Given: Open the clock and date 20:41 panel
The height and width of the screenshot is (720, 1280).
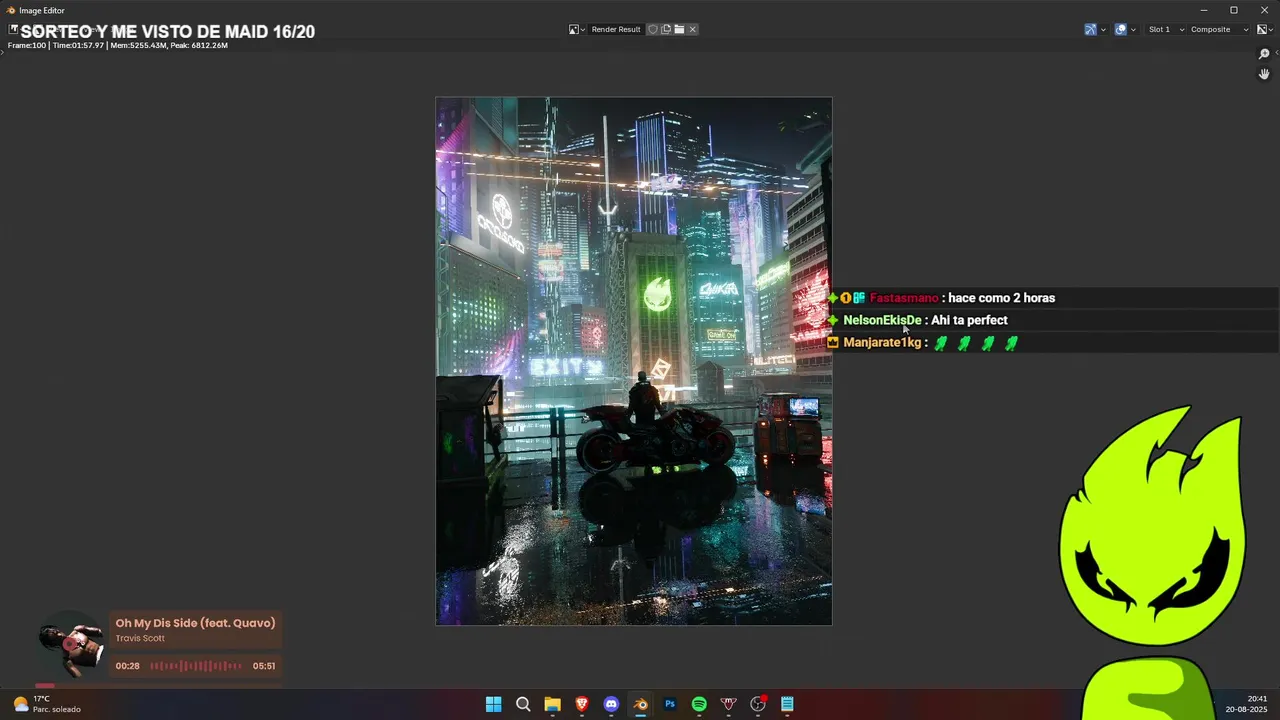Looking at the screenshot, I should pos(1246,704).
